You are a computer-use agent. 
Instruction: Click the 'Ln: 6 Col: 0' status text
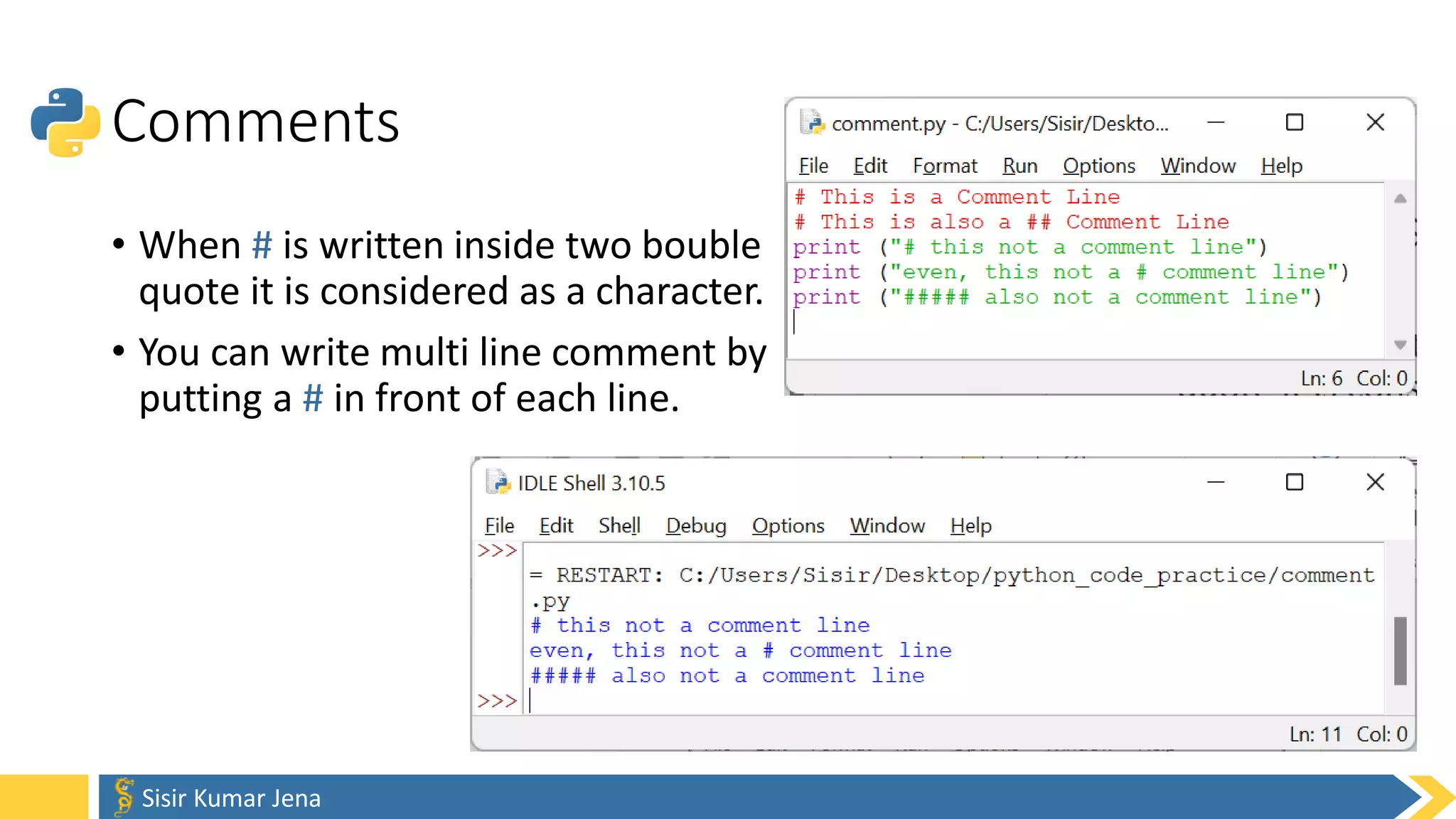[x=1354, y=378]
